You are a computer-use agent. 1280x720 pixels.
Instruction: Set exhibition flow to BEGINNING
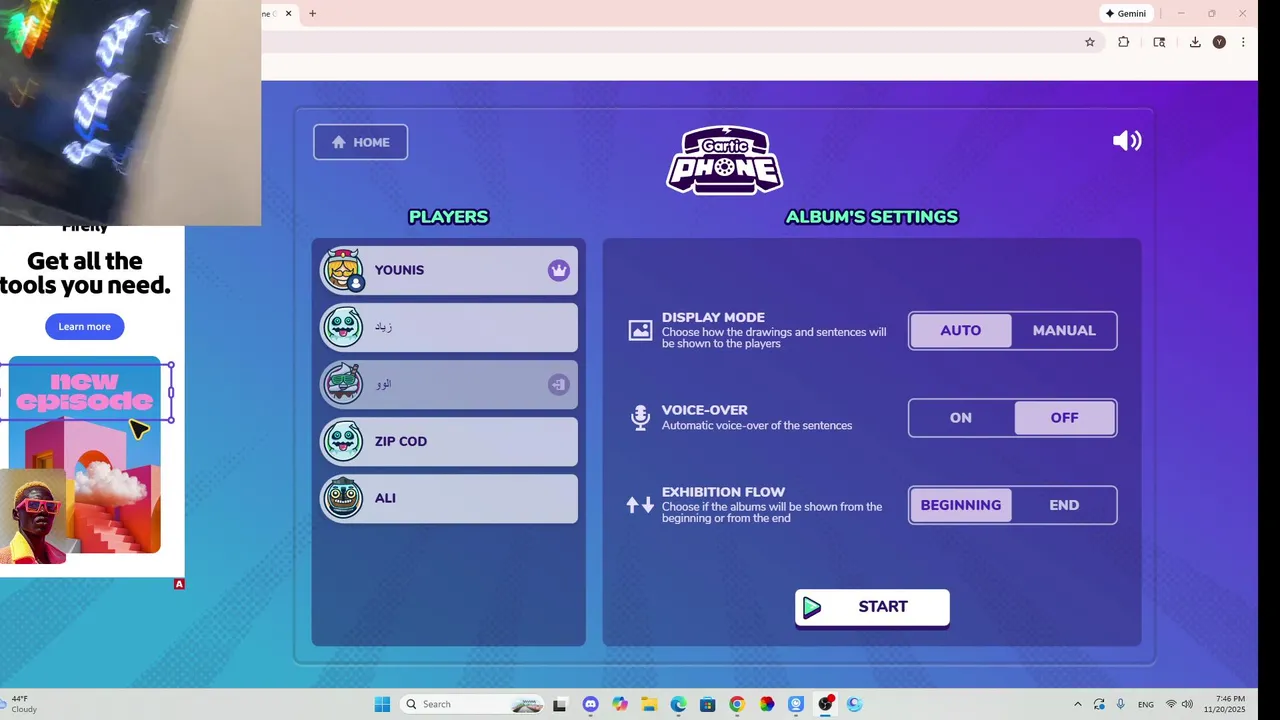(x=960, y=505)
